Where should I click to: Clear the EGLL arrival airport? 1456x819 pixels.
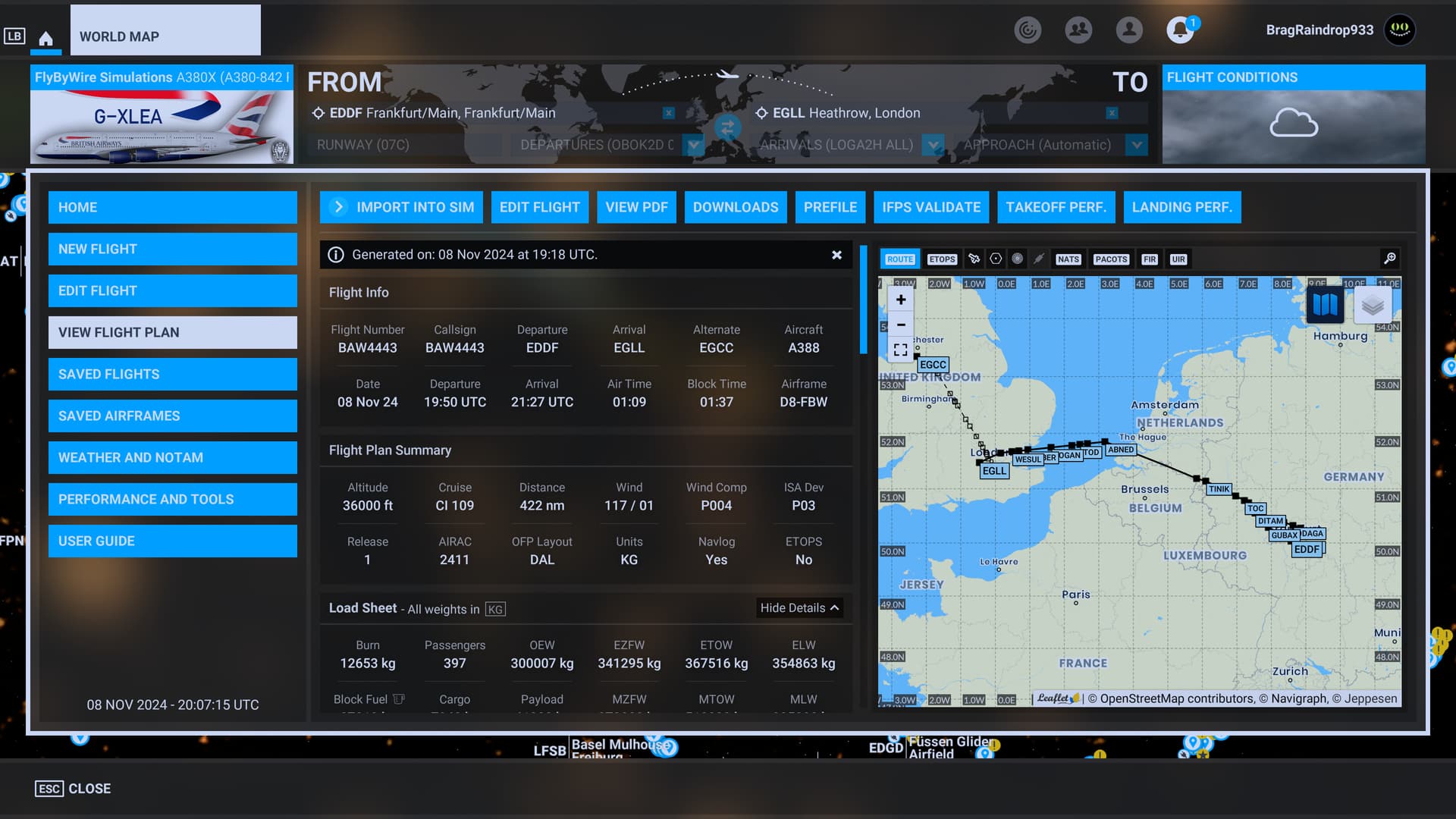(x=1112, y=113)
